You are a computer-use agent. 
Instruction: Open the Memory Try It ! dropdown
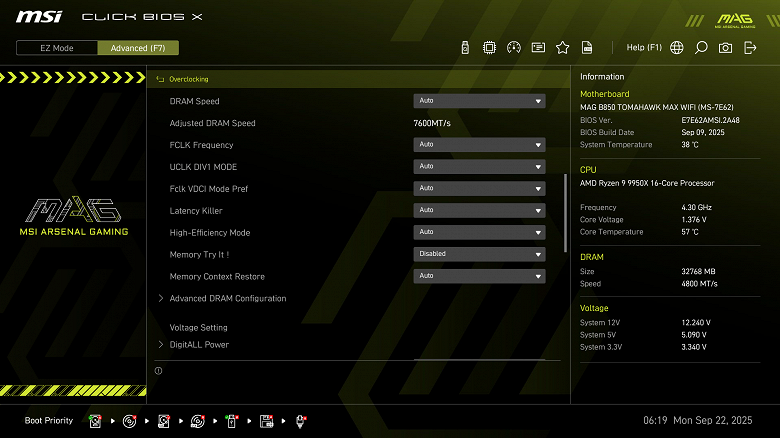tap(479, 254)
